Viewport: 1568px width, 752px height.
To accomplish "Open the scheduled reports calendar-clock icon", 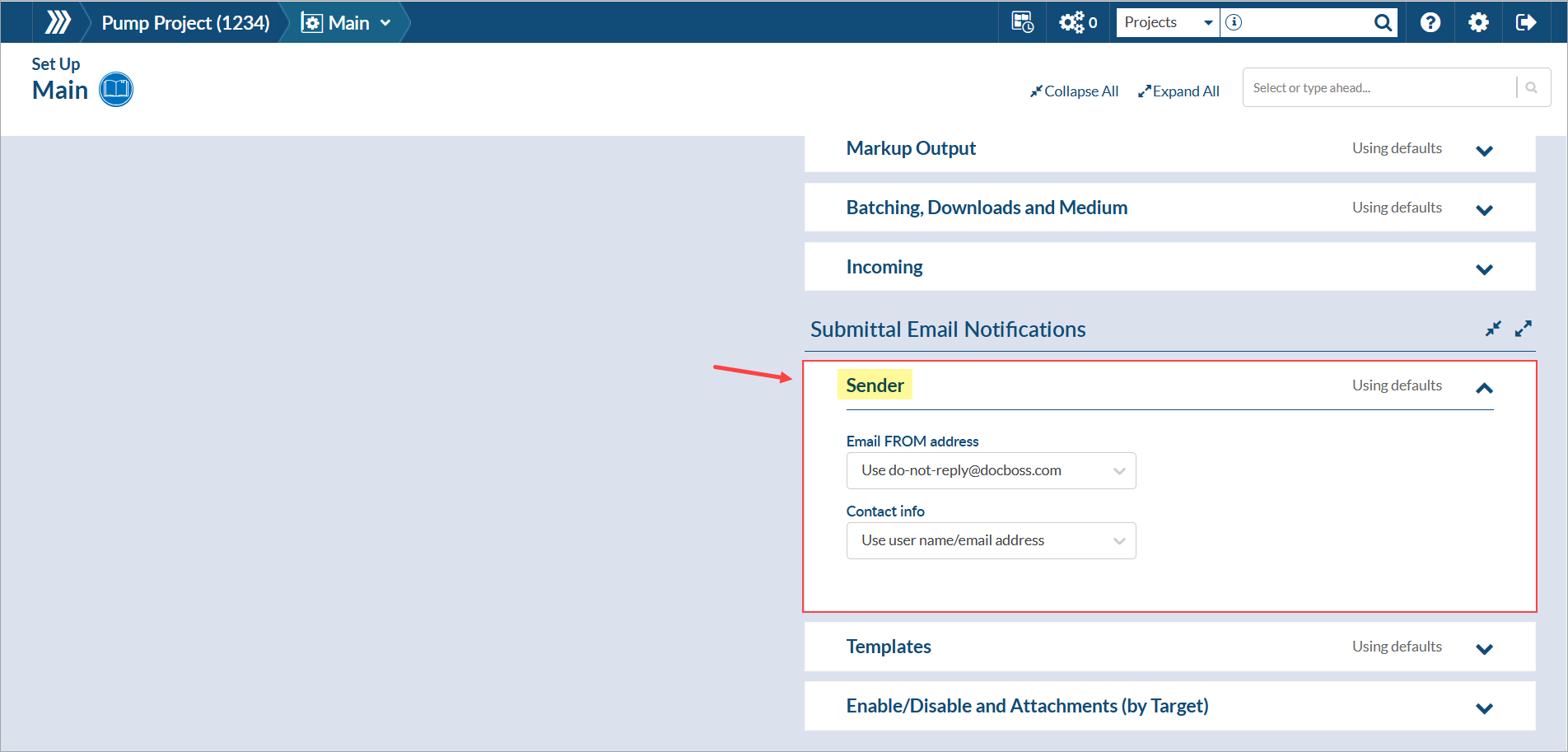I will point(1022,22).
